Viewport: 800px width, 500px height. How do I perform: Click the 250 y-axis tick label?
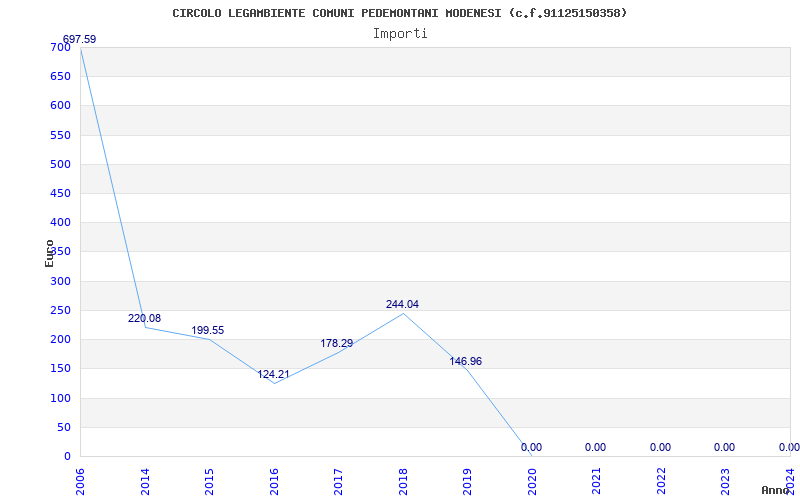pyautogui.click(x=60, y=310)
